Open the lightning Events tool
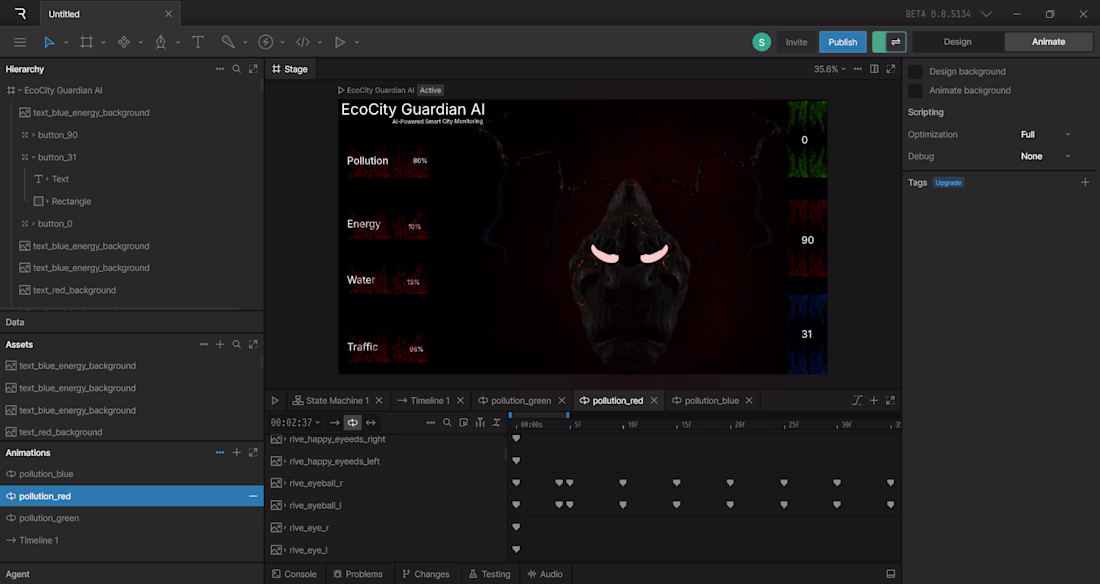Screen dimensions: 1100x584 point(265,42)
